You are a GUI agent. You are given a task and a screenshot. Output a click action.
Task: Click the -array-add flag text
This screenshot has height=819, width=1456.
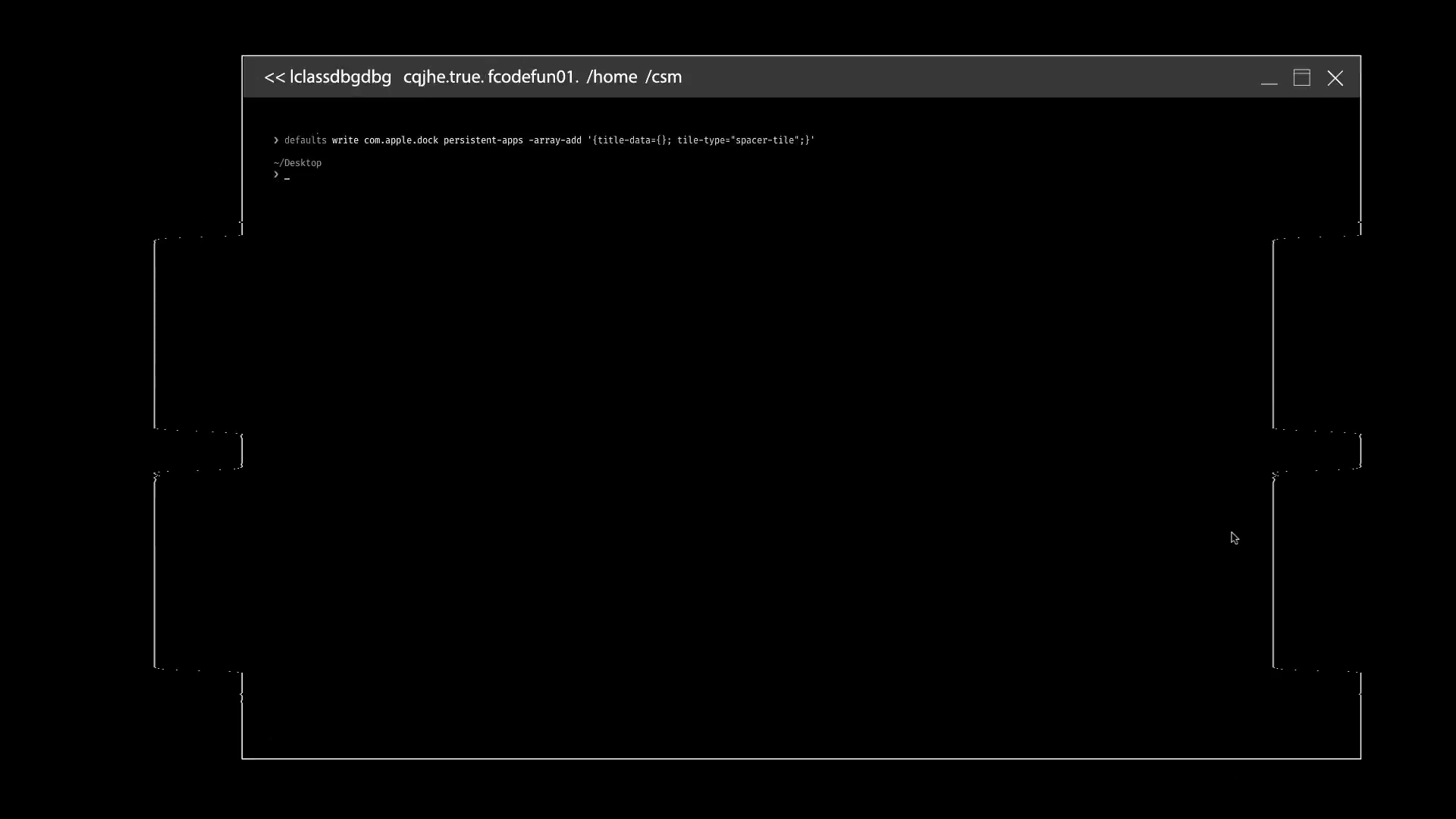tap(554, 140)
